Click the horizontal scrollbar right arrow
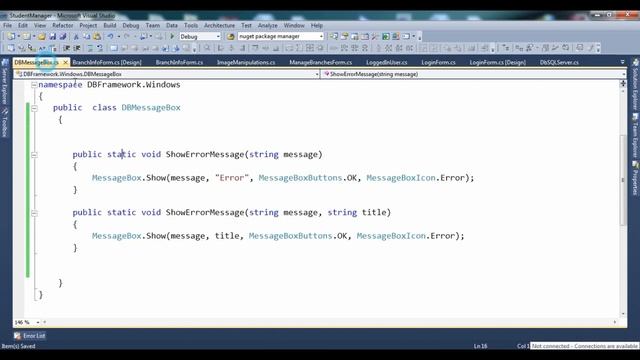 coord(615,322)
